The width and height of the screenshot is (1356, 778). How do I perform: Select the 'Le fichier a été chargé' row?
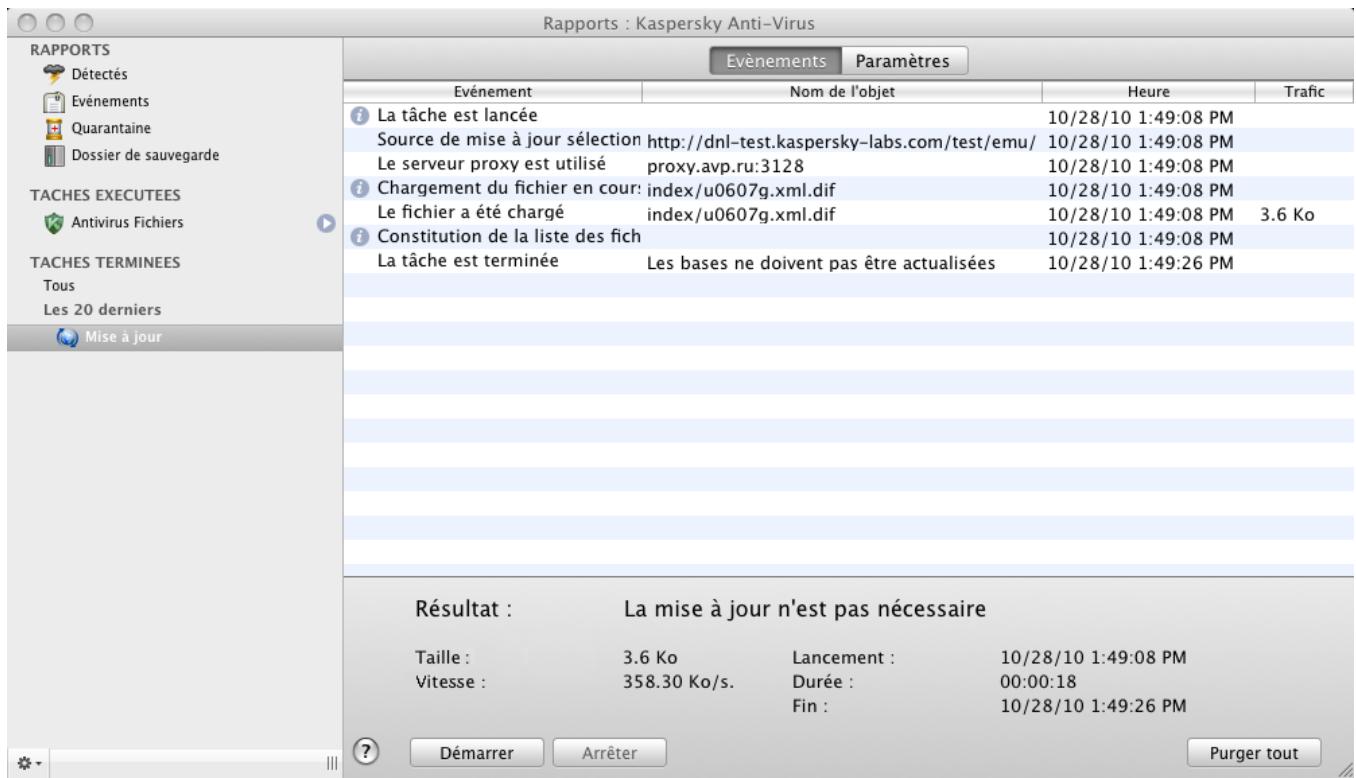click(850, 211)
